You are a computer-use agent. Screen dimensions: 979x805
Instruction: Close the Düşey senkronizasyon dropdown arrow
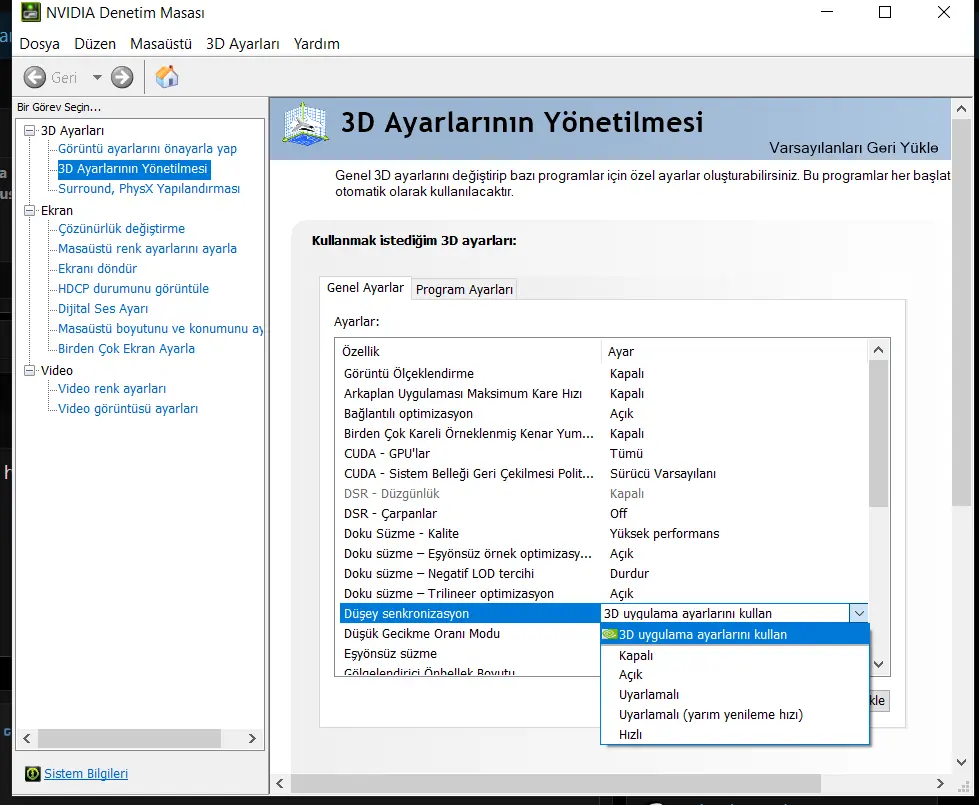click(859, 613)
